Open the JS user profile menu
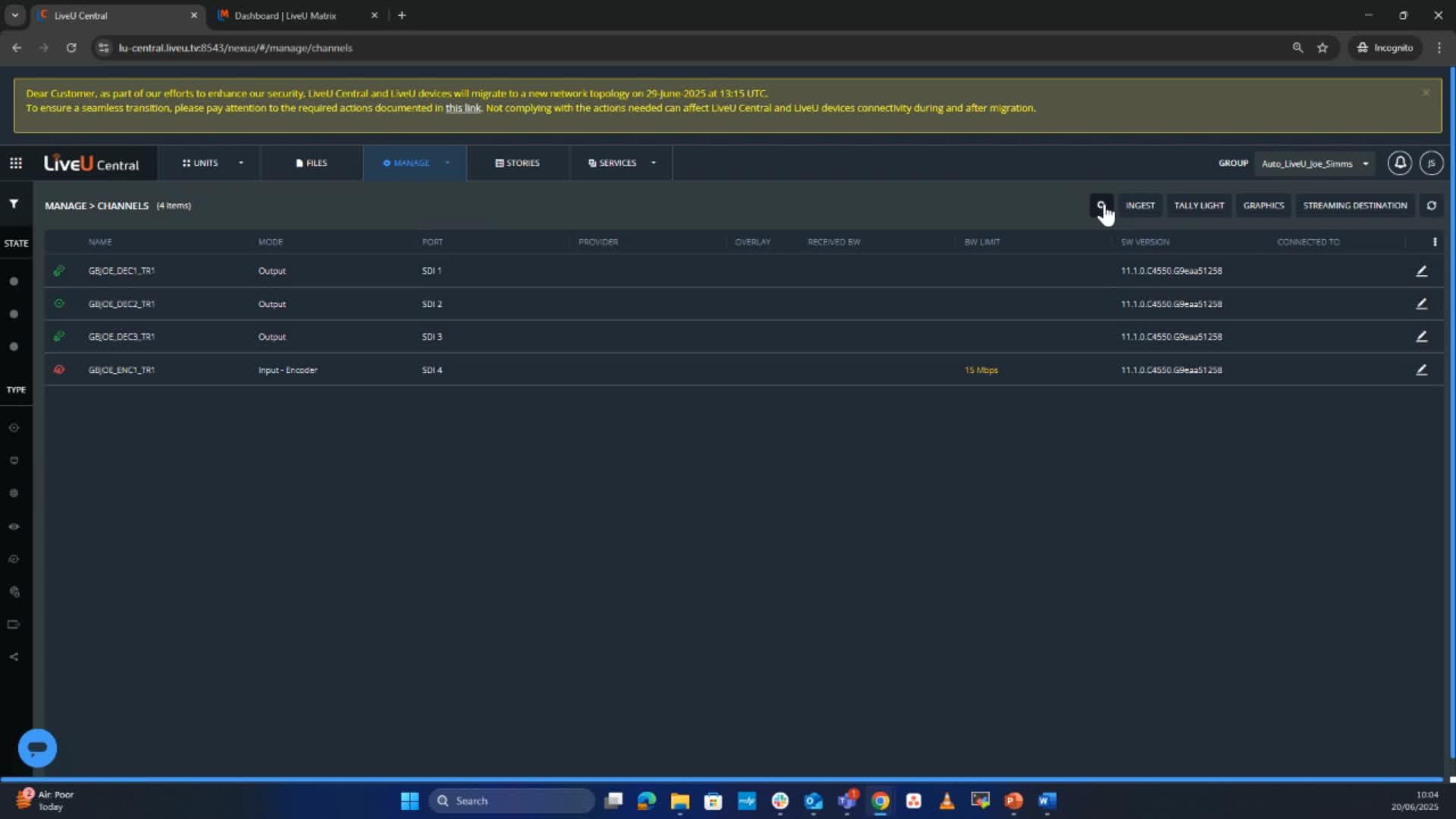The image size is (1456, 819). click(x=1432, y=163)
